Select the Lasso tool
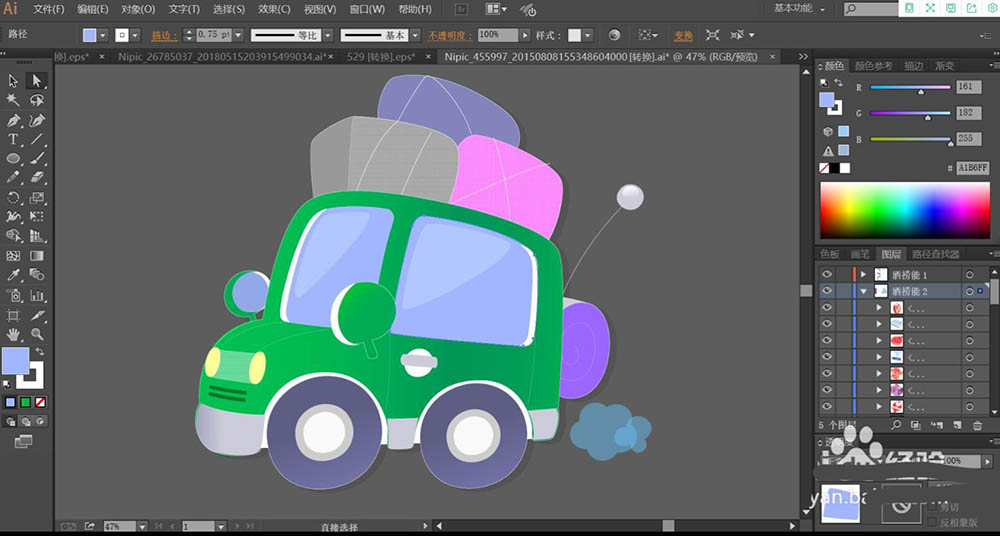 point(36,100)
